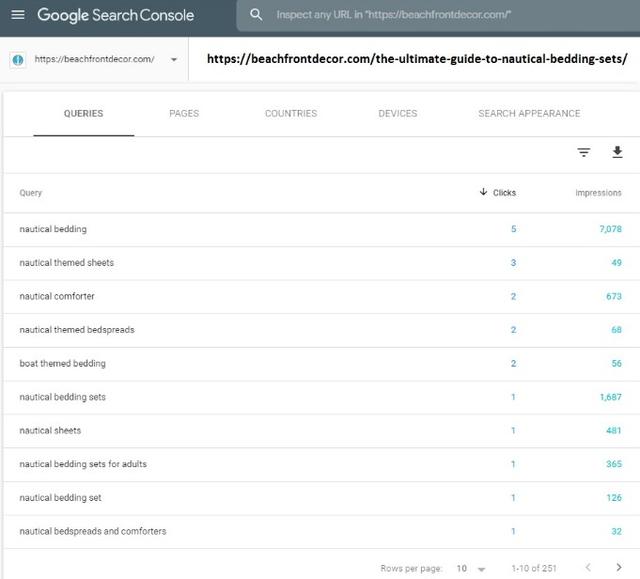Open the filter rows icon
640x579 pixels.
pos(584,152)
